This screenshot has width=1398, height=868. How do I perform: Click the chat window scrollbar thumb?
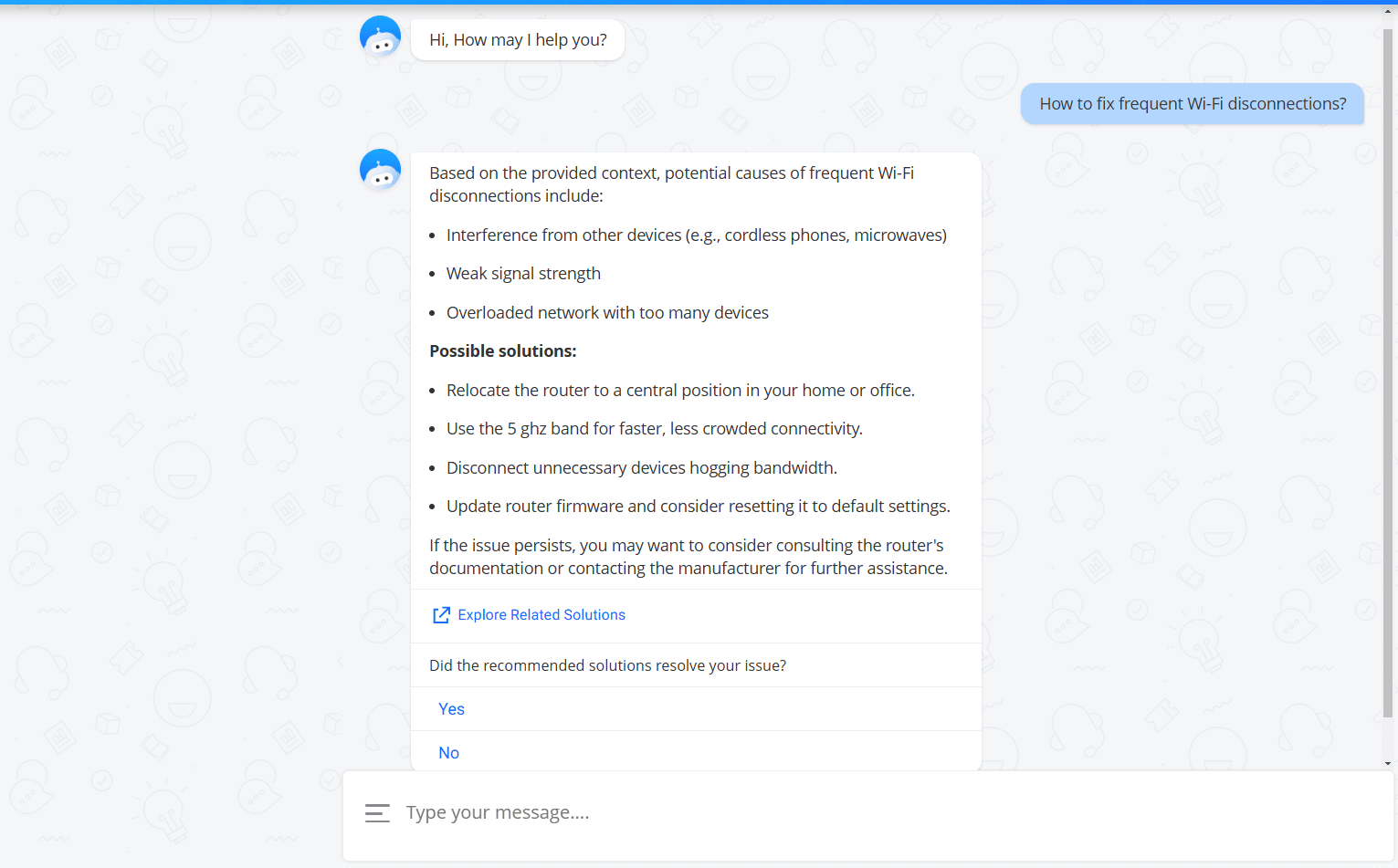1388,365
